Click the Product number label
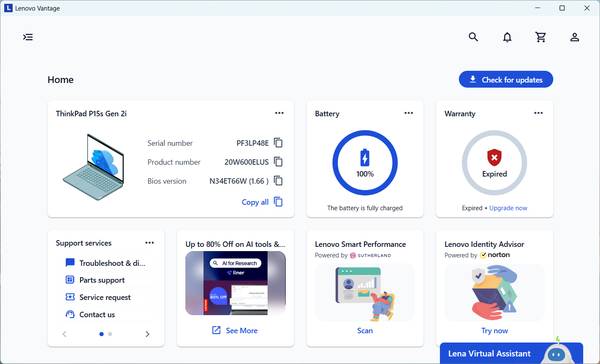Viewport: 600px width, 364px height. point(174,162)
